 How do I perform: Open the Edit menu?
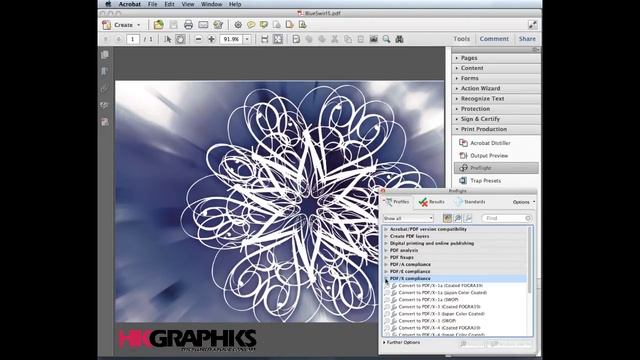169,4
